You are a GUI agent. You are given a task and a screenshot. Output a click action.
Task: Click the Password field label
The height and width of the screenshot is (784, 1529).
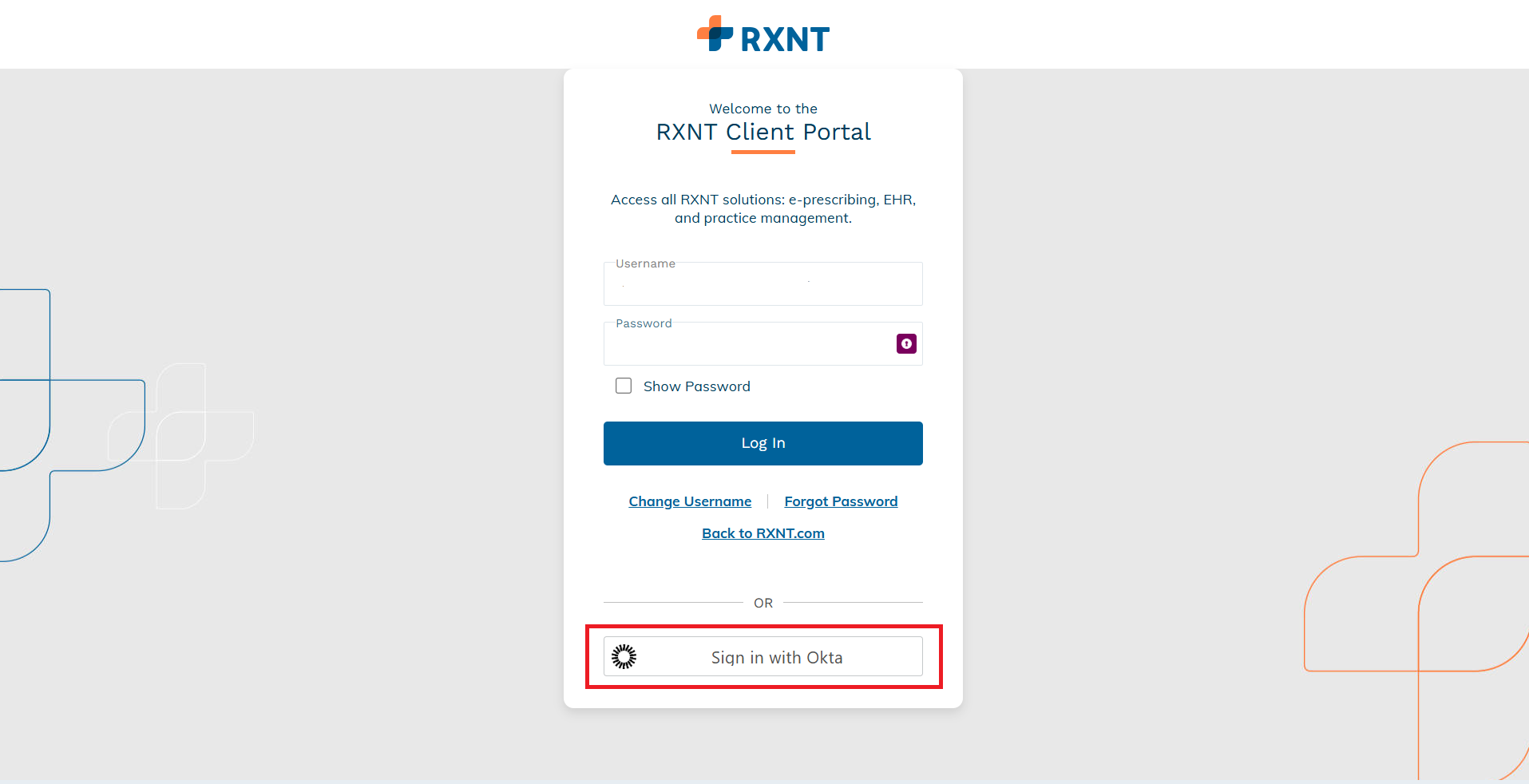(643, 323)
